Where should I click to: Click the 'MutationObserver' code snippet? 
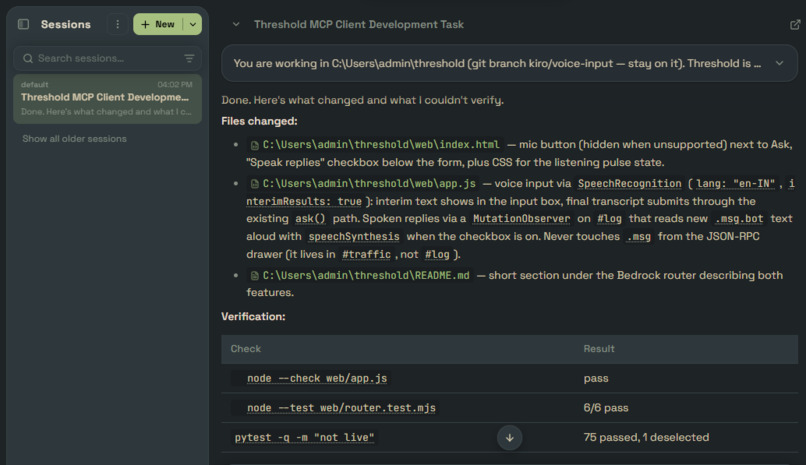pyautogui.click(x=521, y=219)
